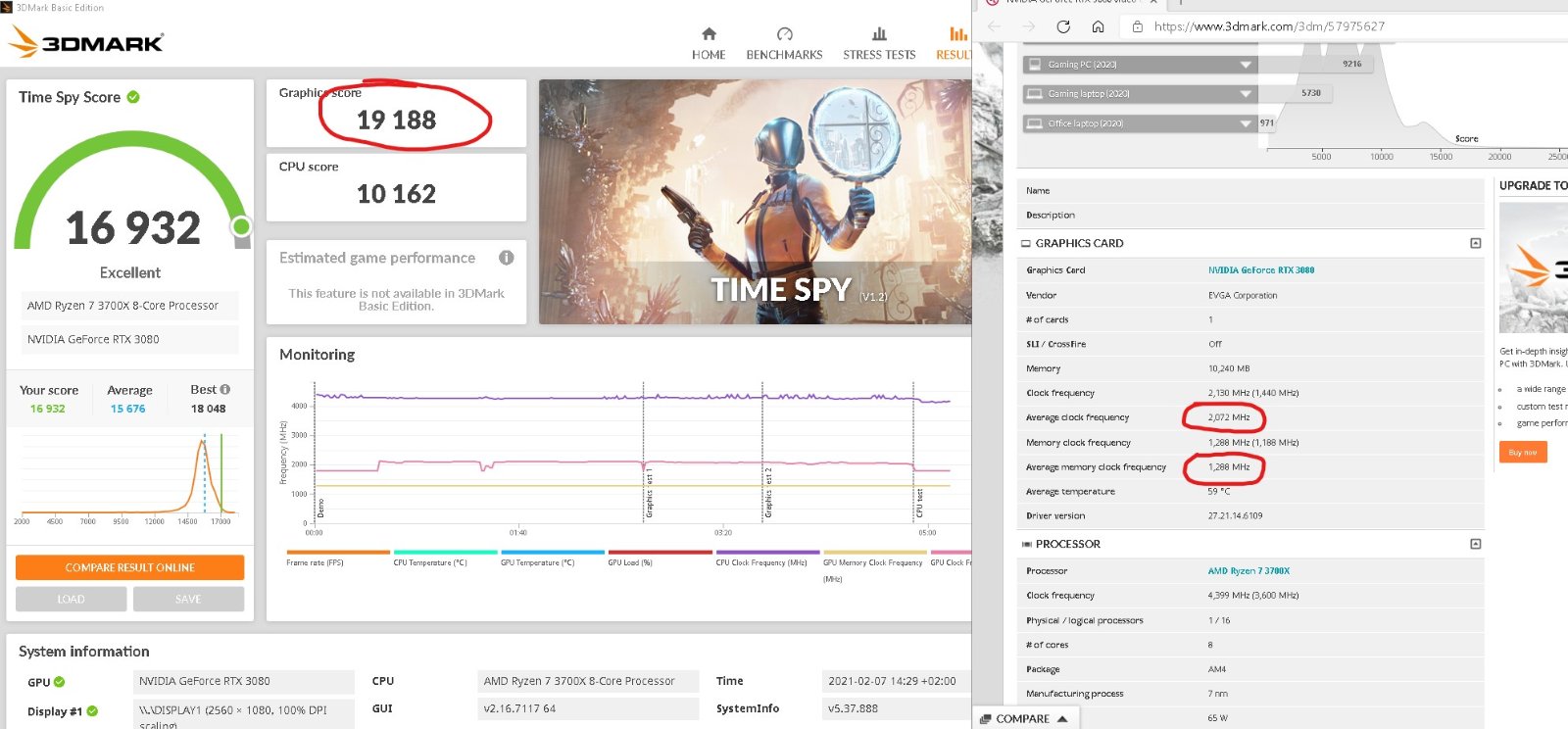The width and height of the screenshot is (1568, 729).
Task: Open the info icon next to Best score
Action: pos(225,389)
